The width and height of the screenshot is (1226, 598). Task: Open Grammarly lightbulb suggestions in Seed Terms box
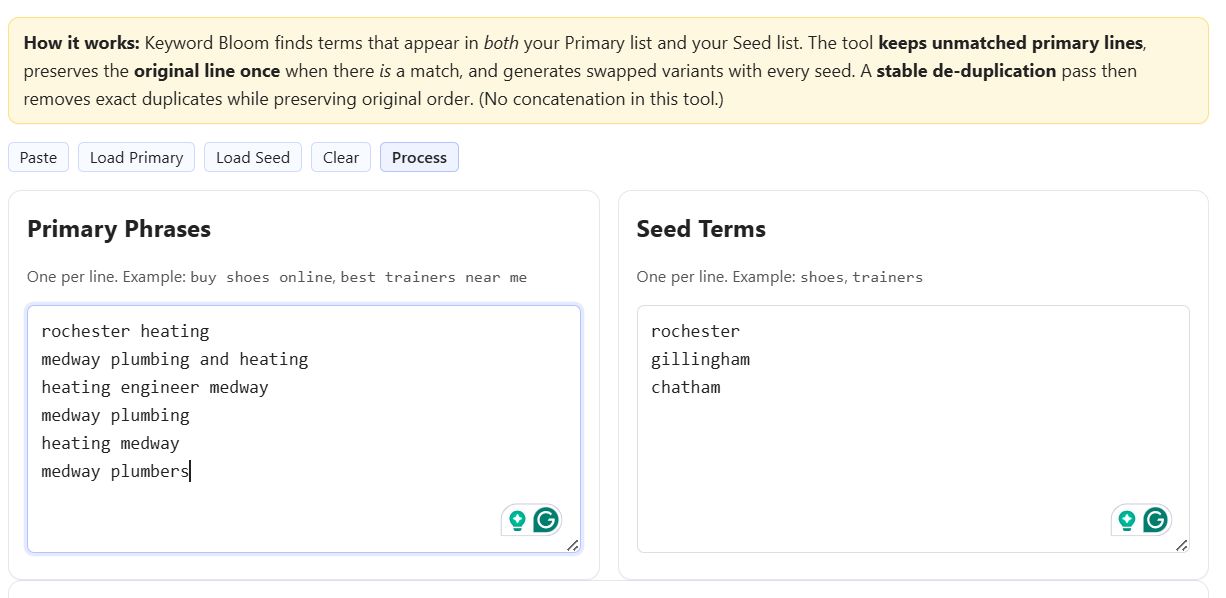(1127, 520)
